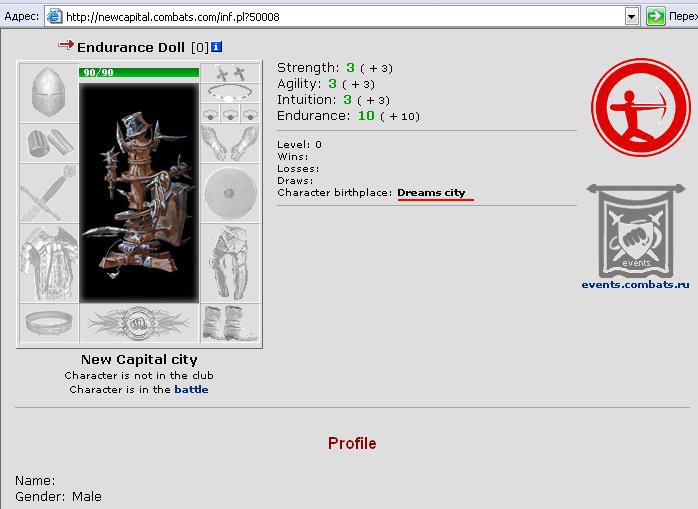Click the Profile heading
The width and height of the screenshot is (698, 509).
[352, 444]
